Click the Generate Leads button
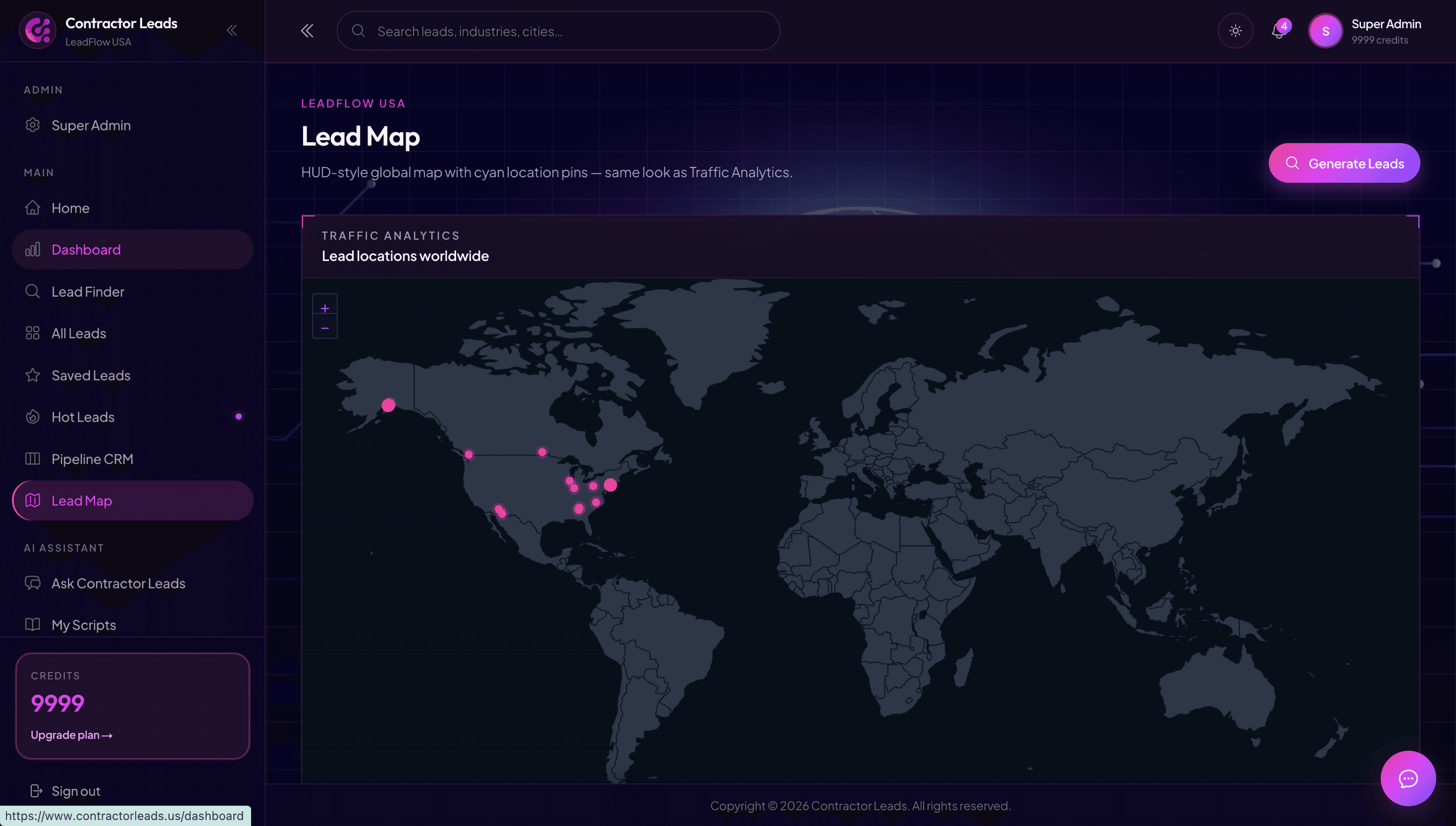1456x826 pixels. [x=1344, y=163]
